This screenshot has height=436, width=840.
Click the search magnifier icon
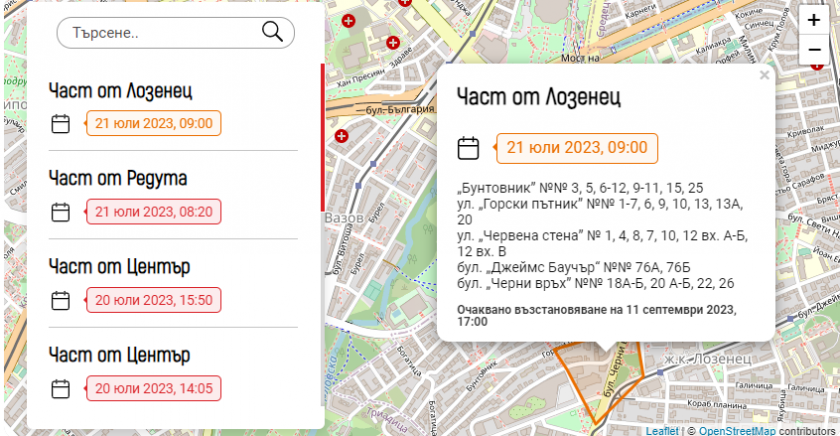point(272,32)
